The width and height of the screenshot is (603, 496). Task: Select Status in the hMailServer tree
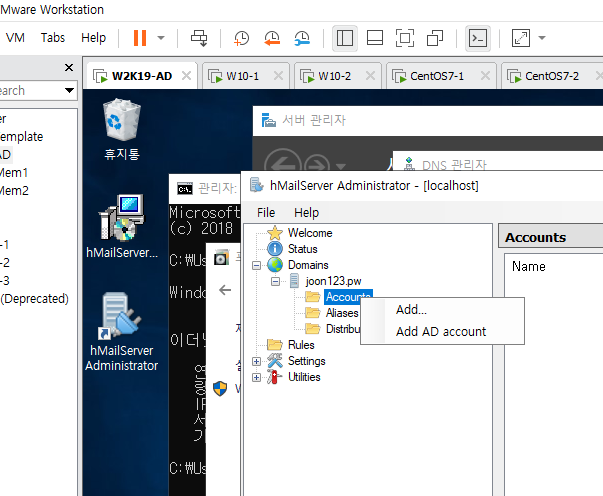coord(303,249)
